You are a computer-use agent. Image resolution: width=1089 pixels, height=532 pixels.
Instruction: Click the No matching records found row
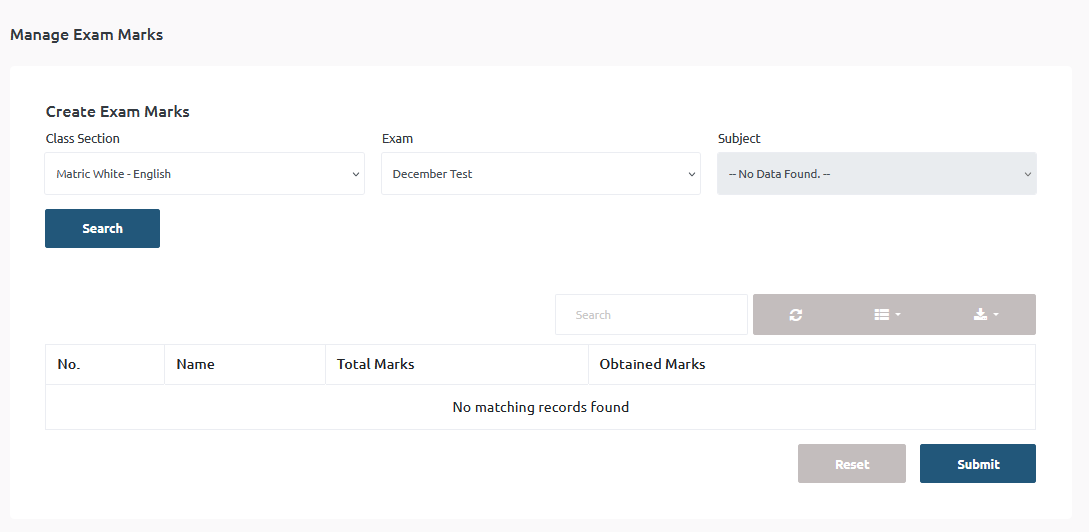pos(540,407)
